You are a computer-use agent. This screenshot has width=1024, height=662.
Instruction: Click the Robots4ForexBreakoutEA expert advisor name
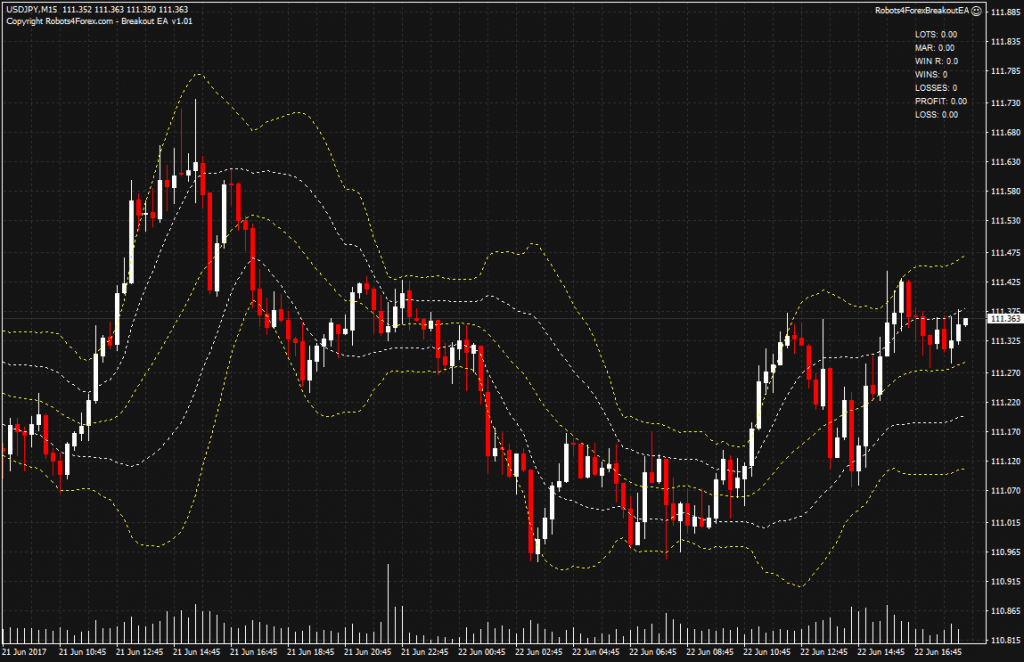(922, 10)
